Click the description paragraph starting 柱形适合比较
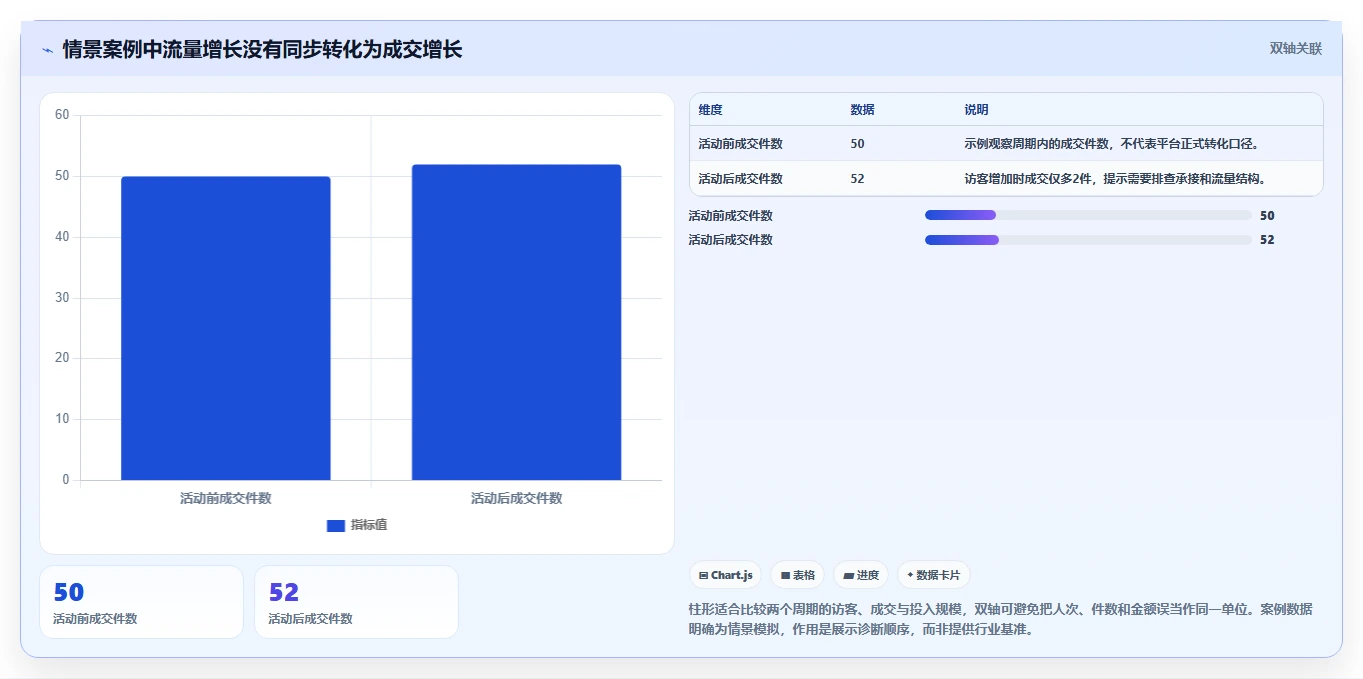 coord(1001,619)
